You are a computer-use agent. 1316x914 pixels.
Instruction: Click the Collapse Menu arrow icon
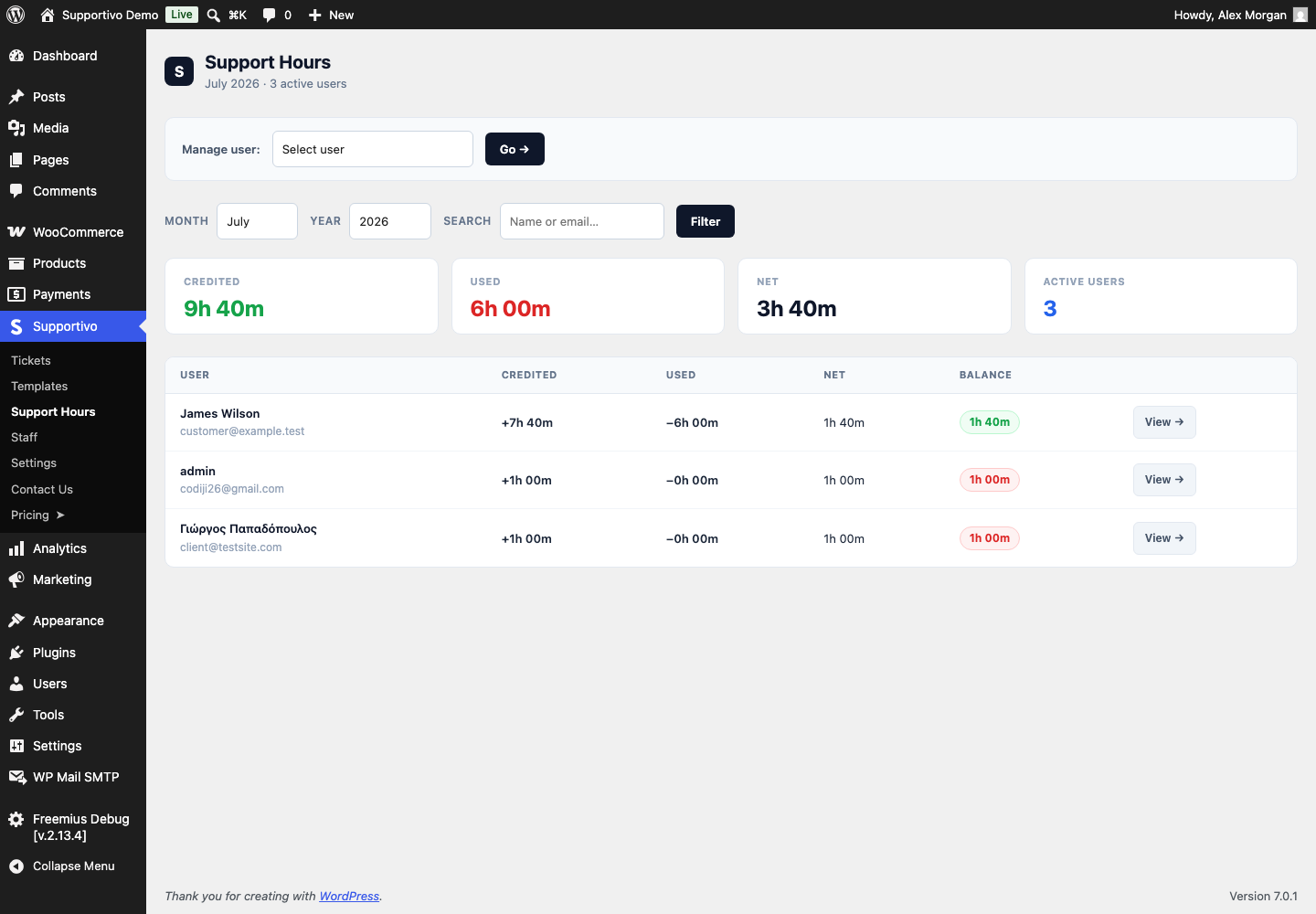(x=16, y=866)
